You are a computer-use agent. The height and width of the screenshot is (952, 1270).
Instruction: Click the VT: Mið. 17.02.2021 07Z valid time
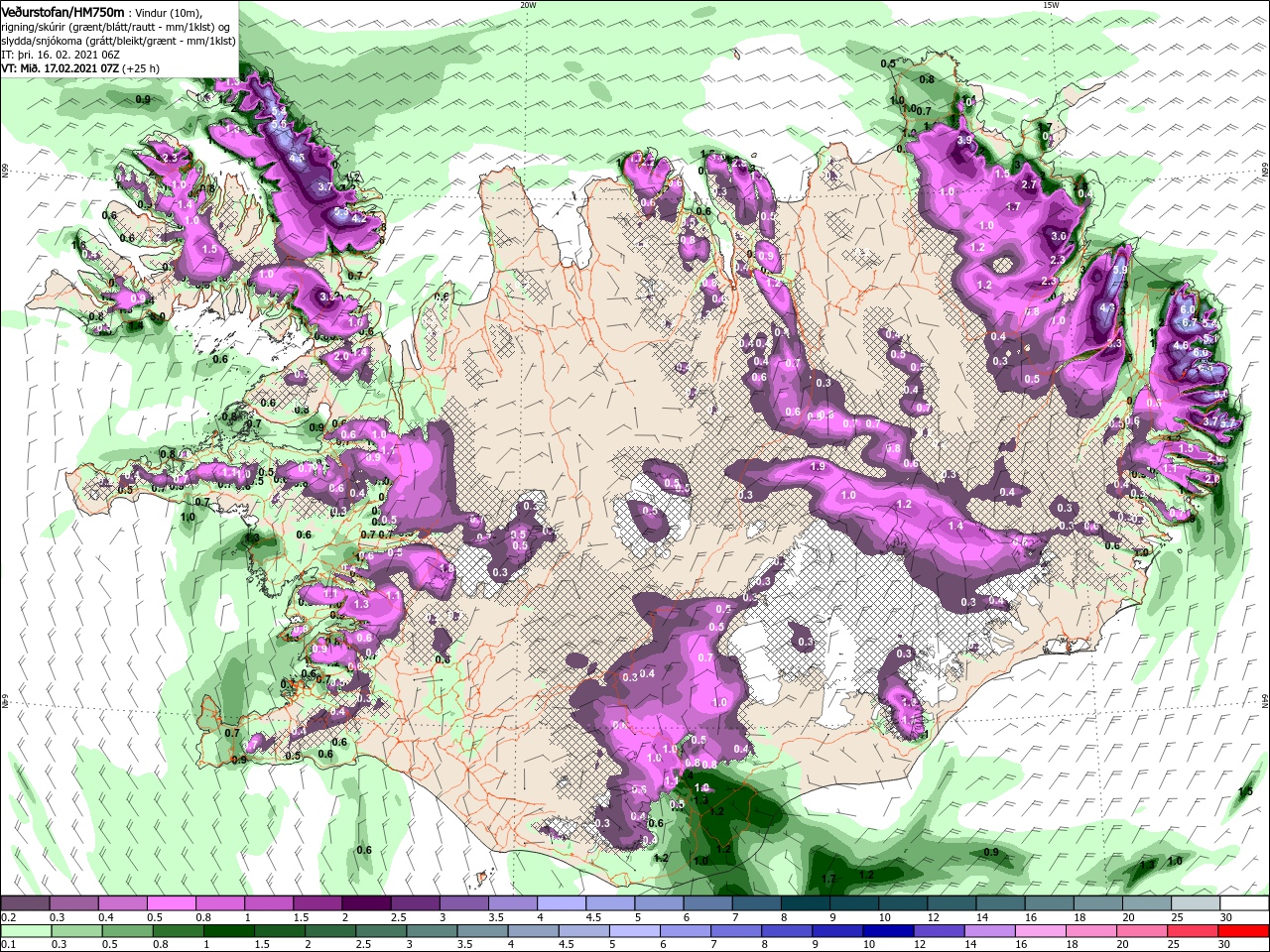(x=60, y=68)
